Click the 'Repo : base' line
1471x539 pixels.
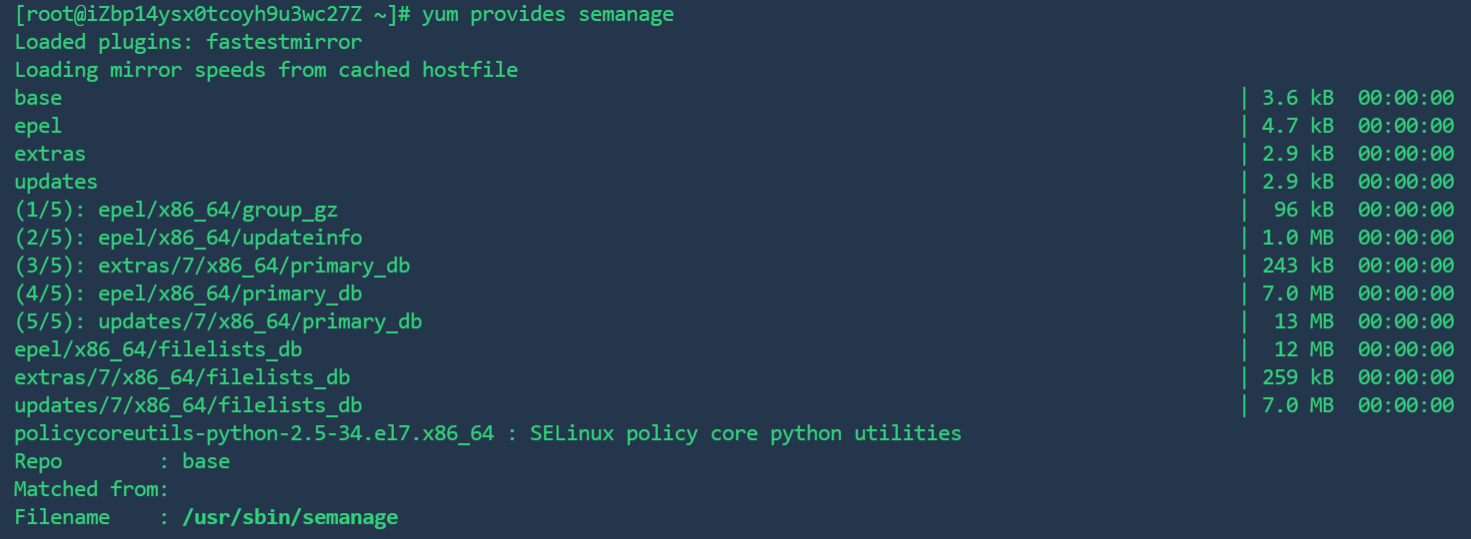[x=122, y=462]
